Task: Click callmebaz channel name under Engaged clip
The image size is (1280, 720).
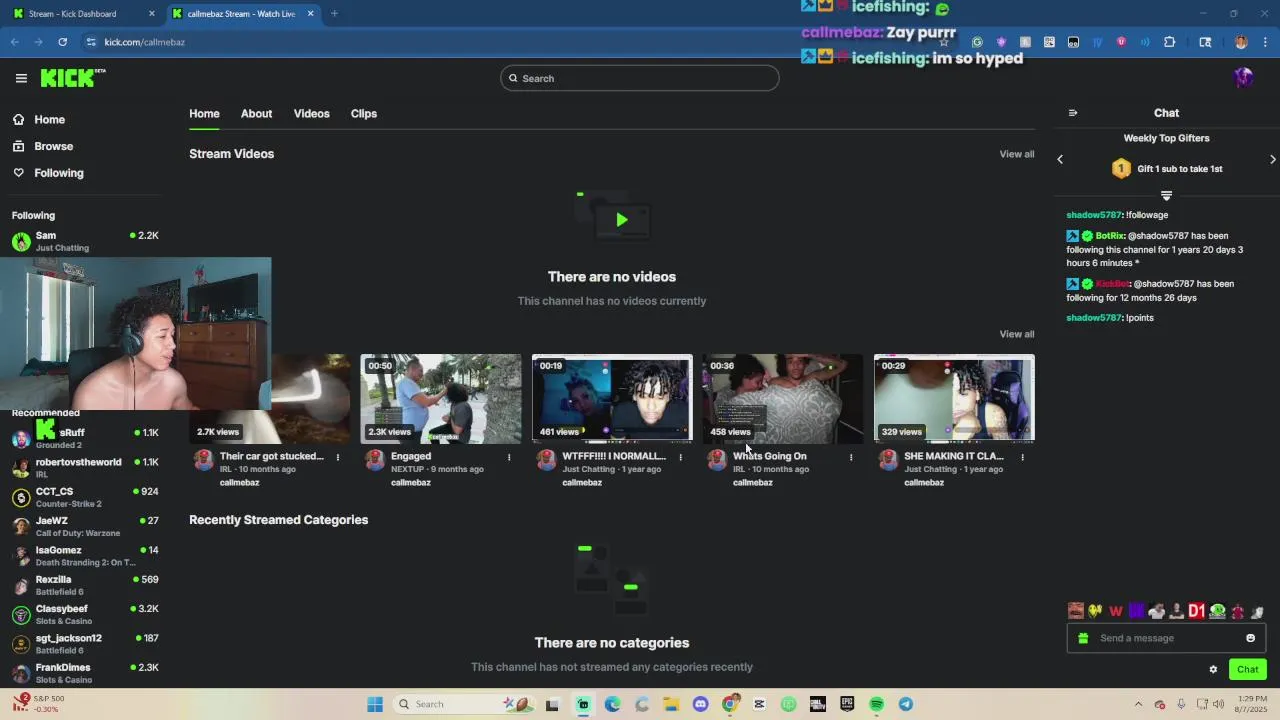Action: [411, 482]
